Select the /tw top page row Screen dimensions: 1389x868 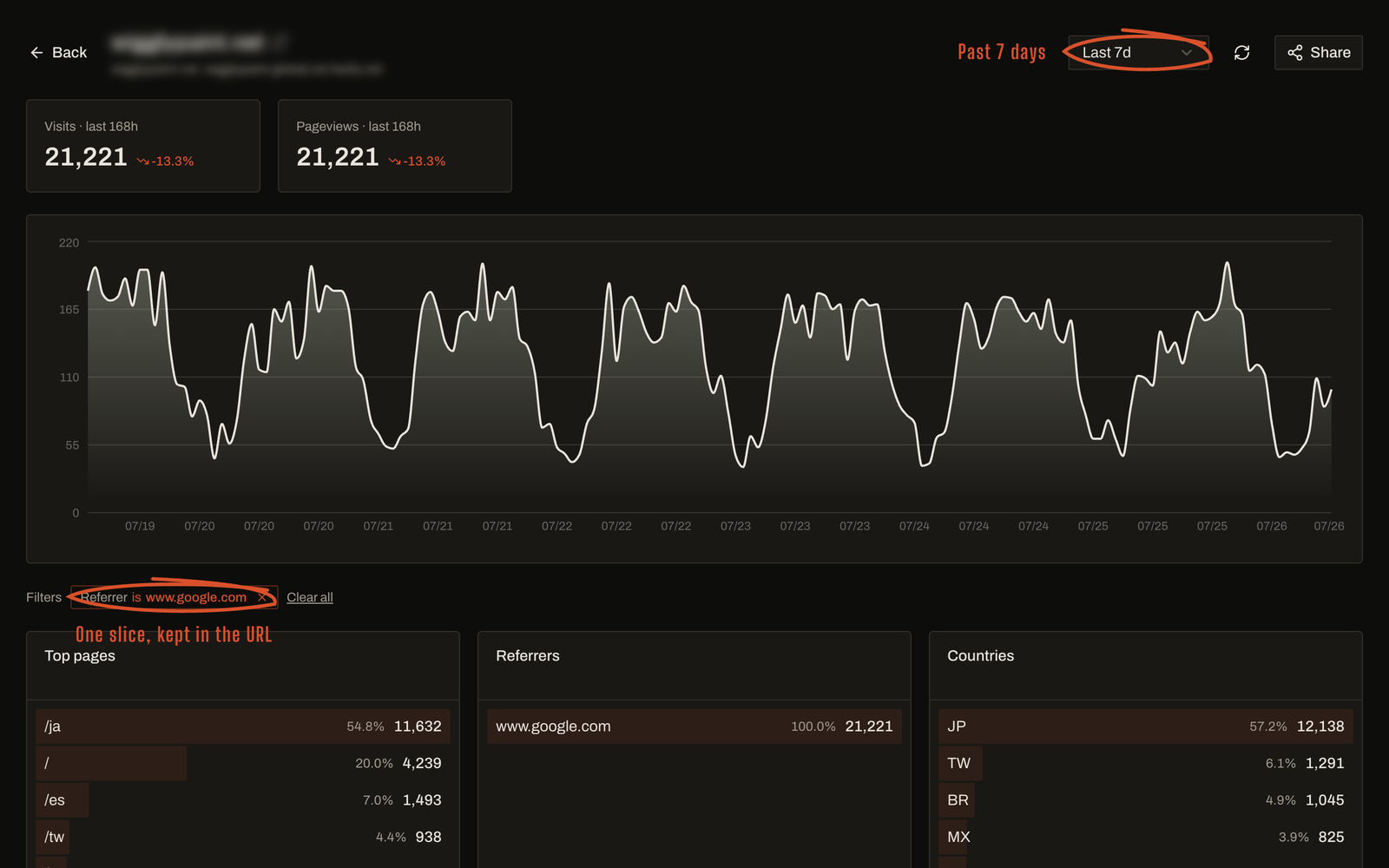[243, 837]
